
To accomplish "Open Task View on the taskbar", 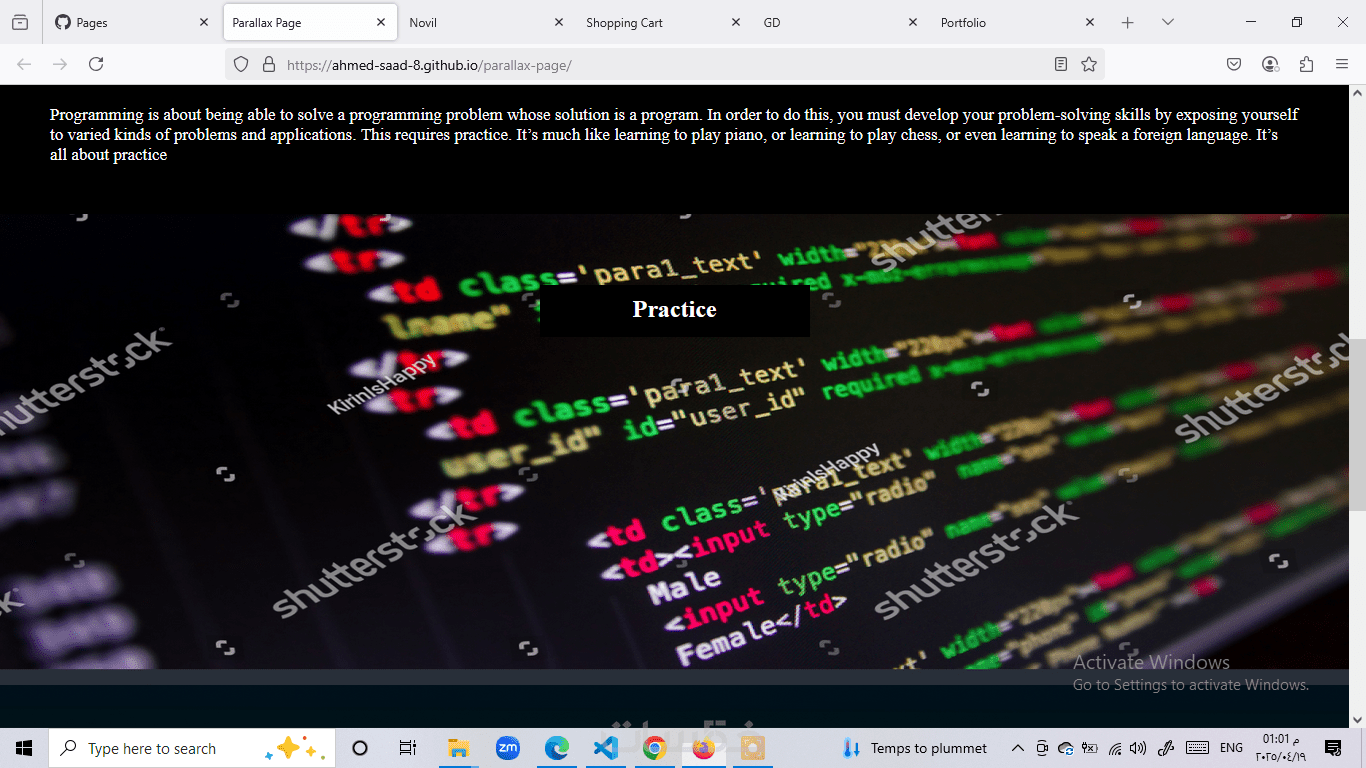I will (x=407, y=748).
